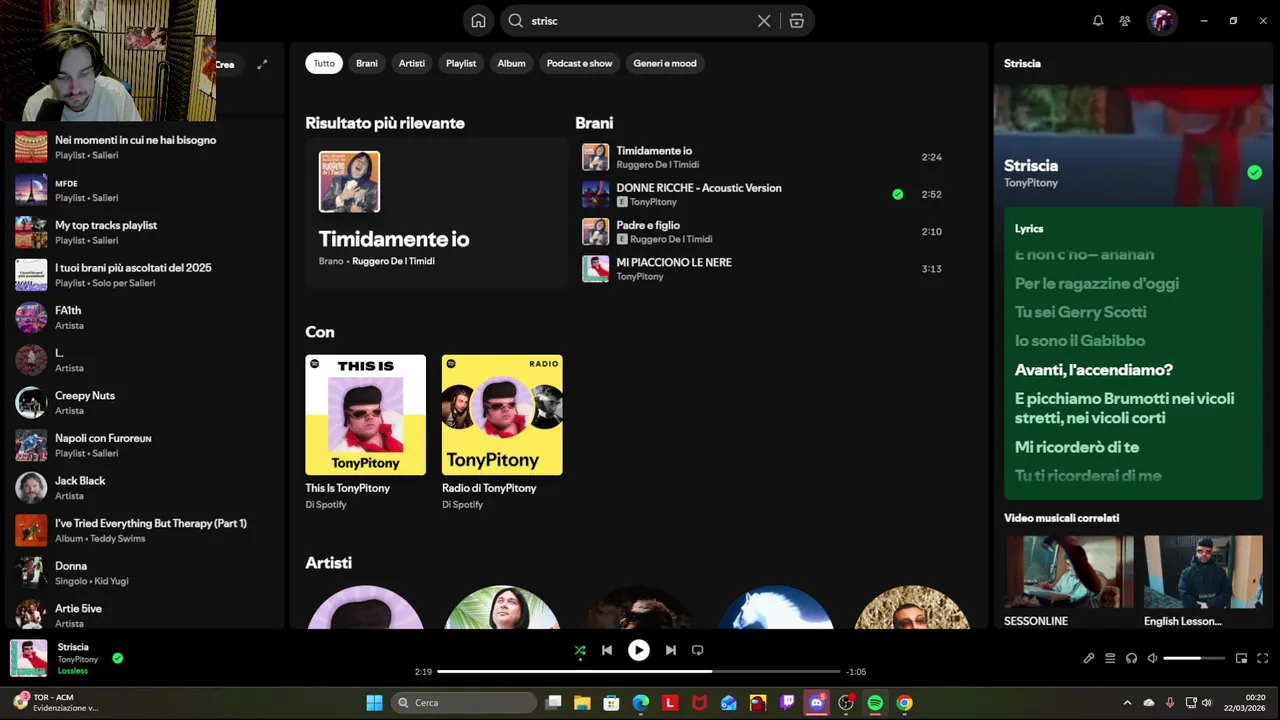Toggle the lyrics microphone icon
This screenshot has width=1280, height=720.
1088,658
